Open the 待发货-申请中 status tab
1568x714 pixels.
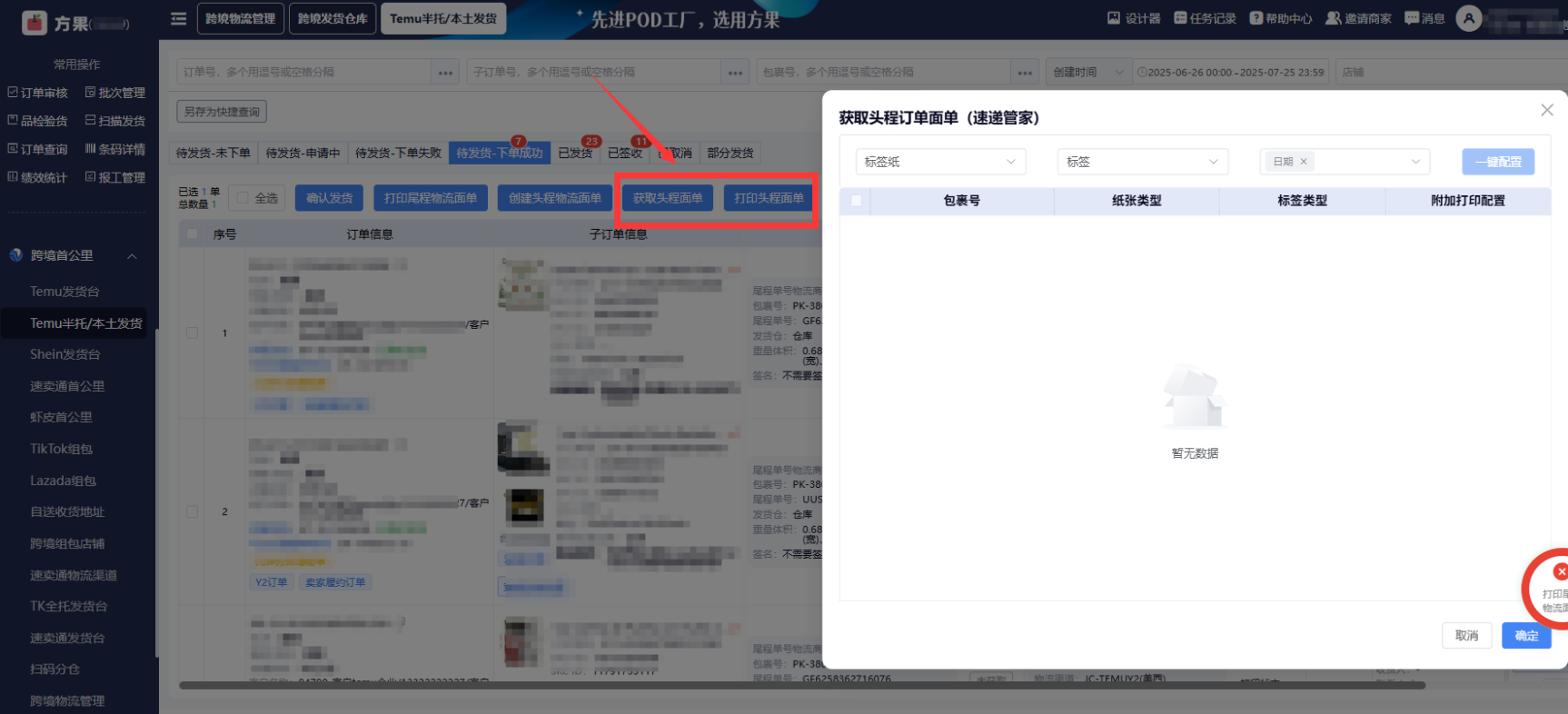pos(303,153)
